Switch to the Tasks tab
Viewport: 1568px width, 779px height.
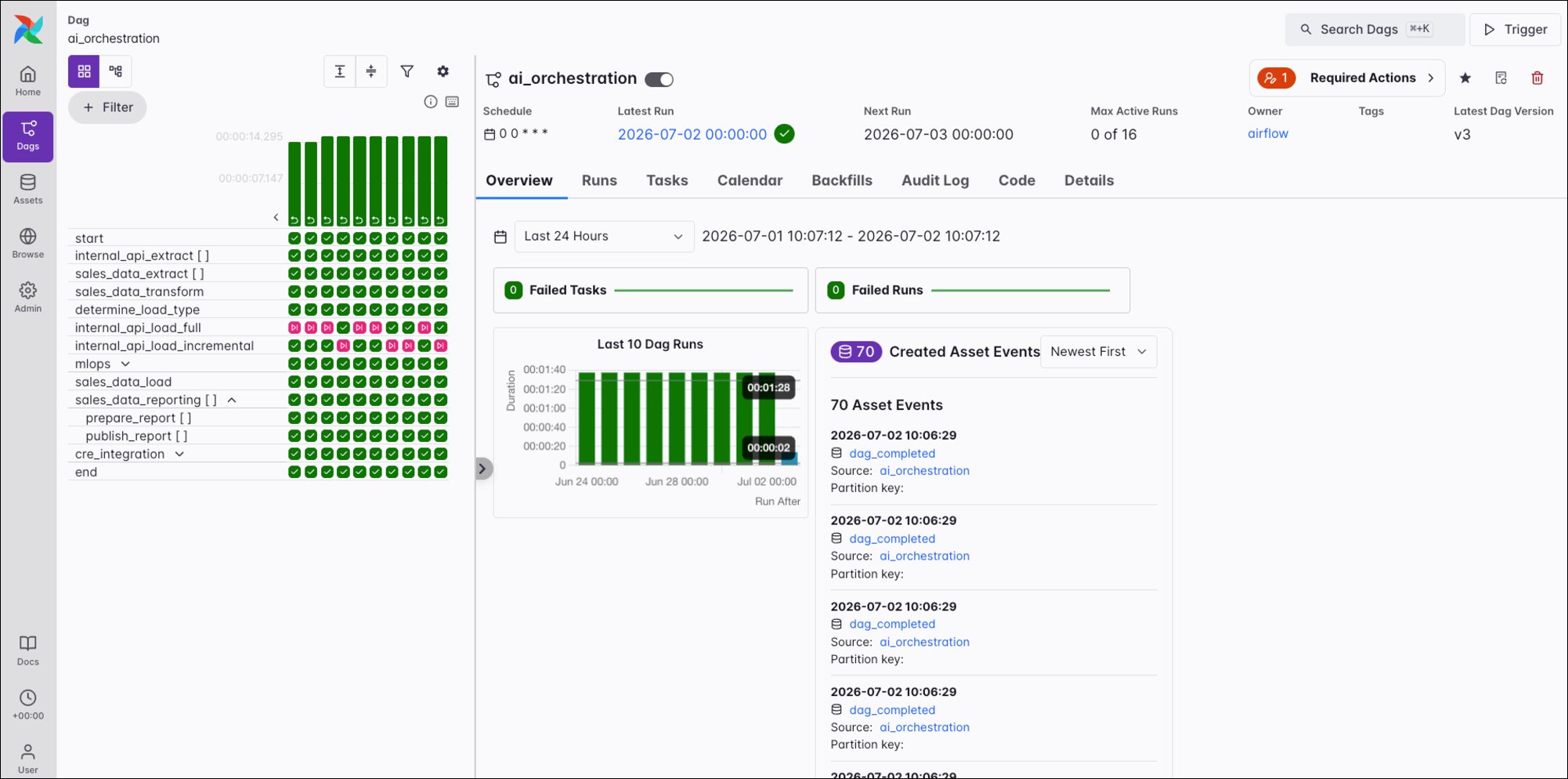[667, 180]
